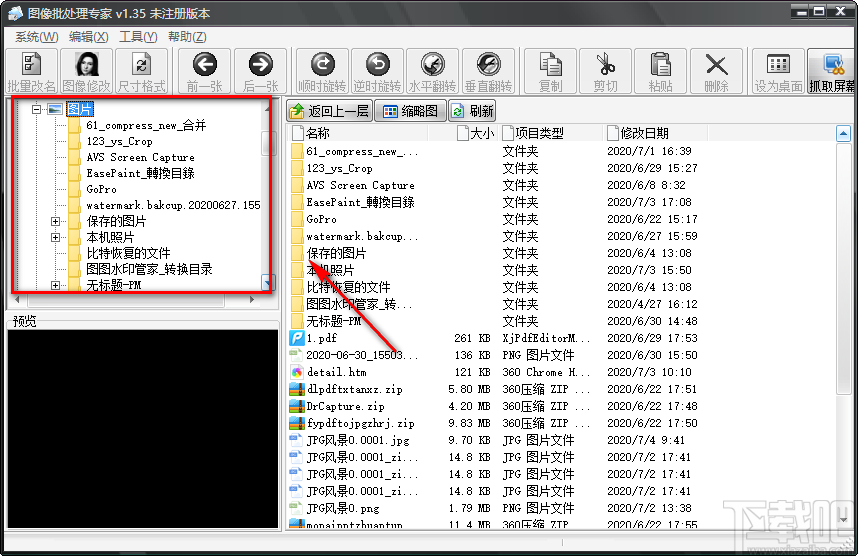Select 比特恢复的文件 folder in file list
This screenshot has height=556, width=858.
(x=348, y=287)
